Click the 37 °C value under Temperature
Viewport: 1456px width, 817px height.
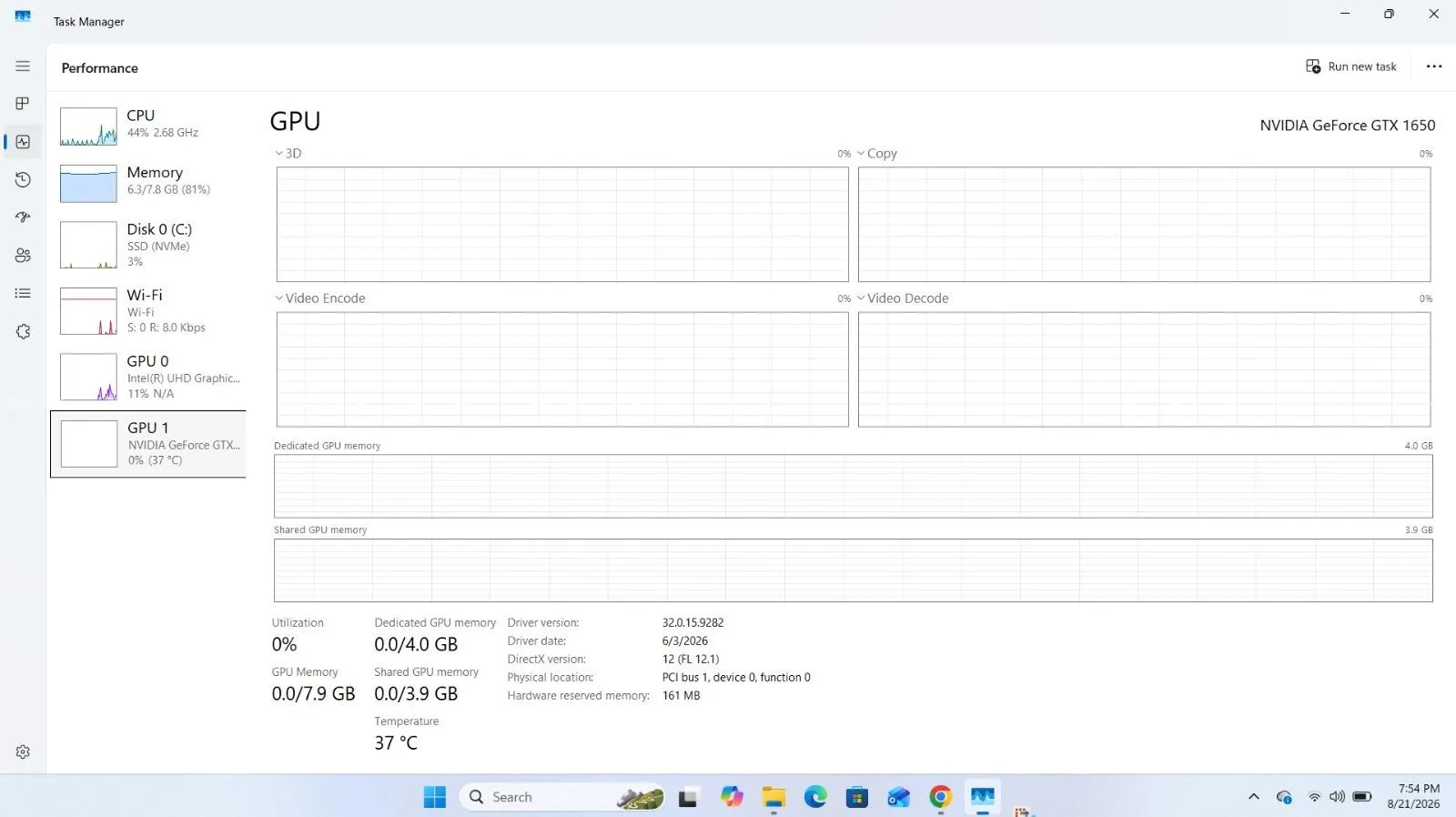click(396, 742)
